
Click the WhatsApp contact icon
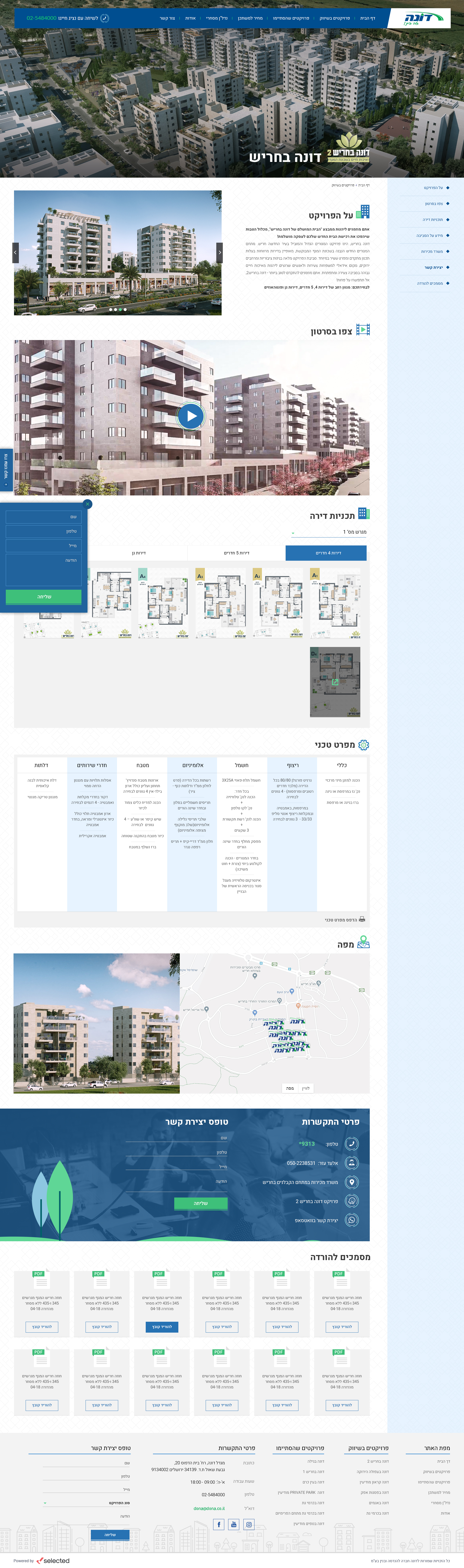pyautogui.click(x=351, y=1220)
